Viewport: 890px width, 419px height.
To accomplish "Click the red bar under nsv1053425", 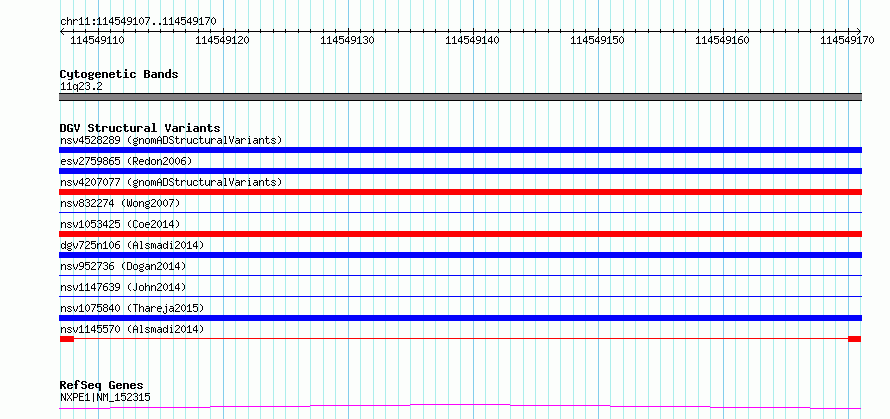I will tap(460, 234).
